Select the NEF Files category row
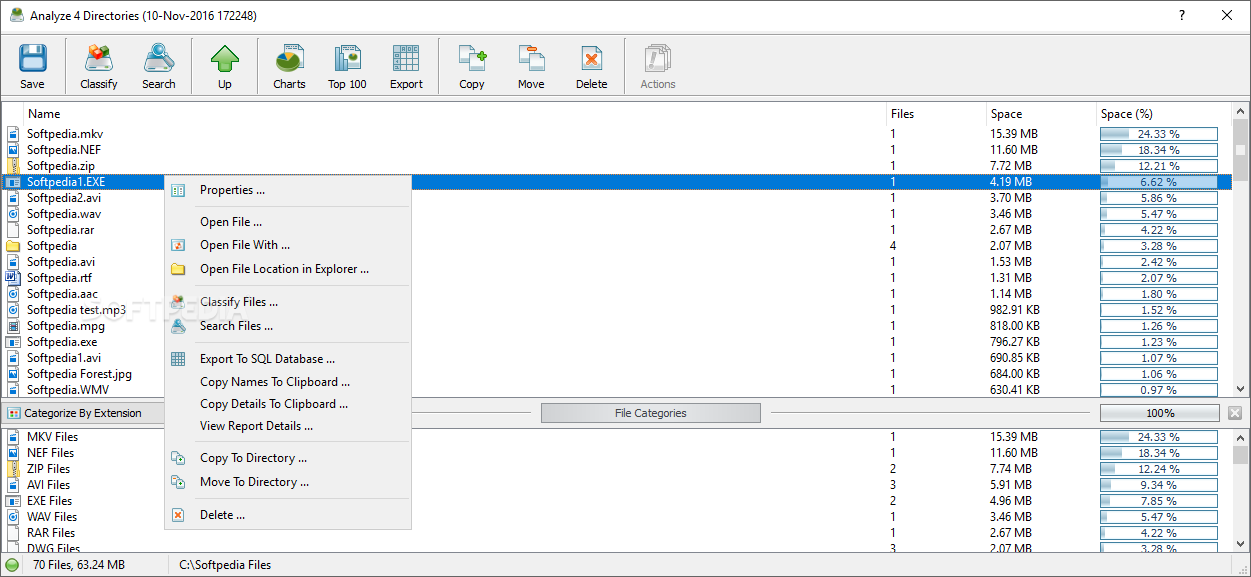This screenshot has width=1251, height=577. [x=617, y=453]
